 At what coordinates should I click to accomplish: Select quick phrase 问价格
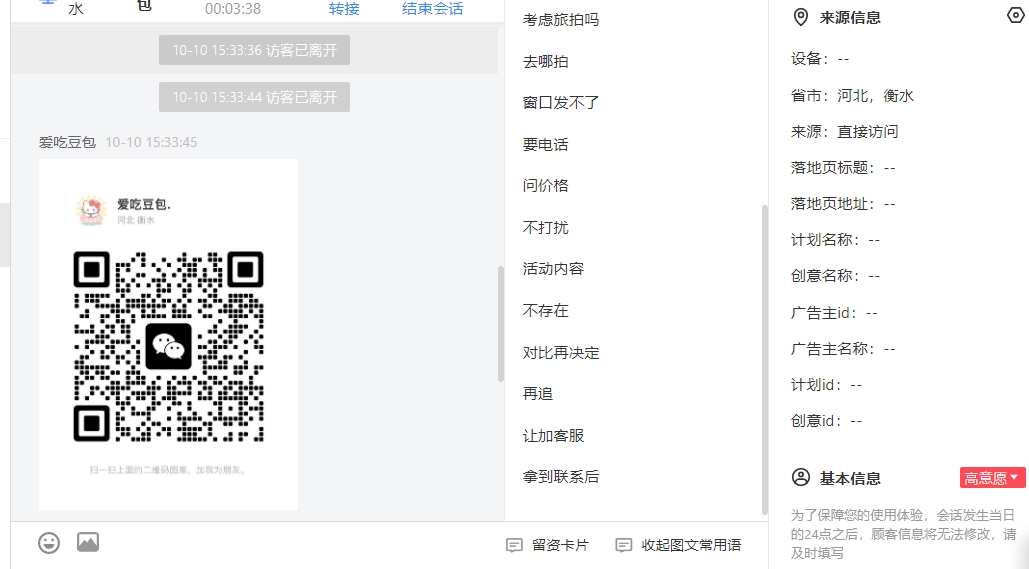pyautogui.click(x=545, y=186)
